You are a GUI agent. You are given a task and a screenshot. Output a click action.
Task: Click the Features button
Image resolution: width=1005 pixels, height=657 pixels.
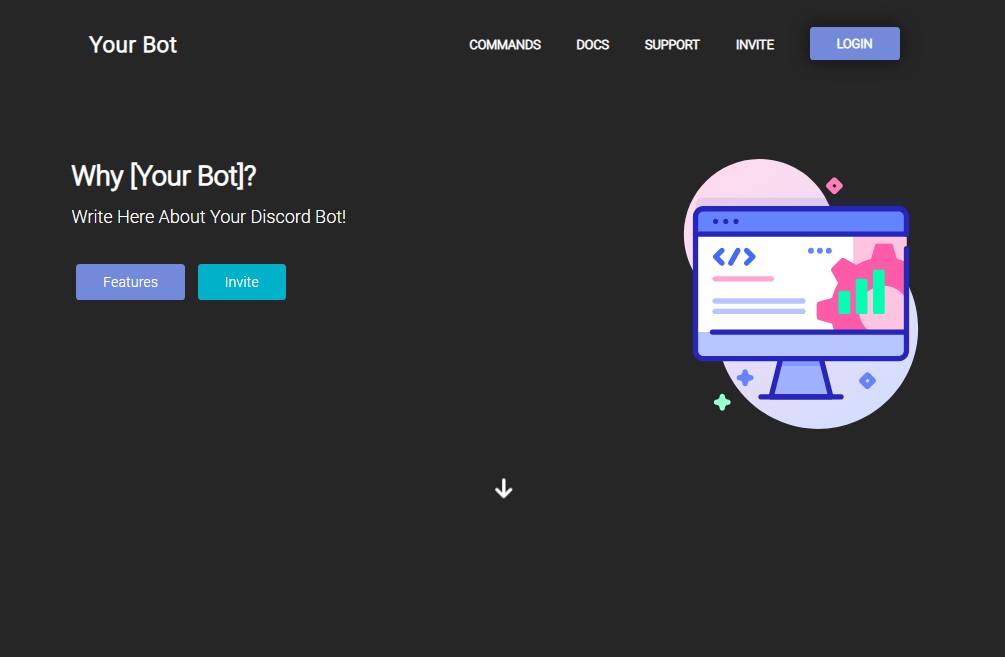click(x=130, y=282)
